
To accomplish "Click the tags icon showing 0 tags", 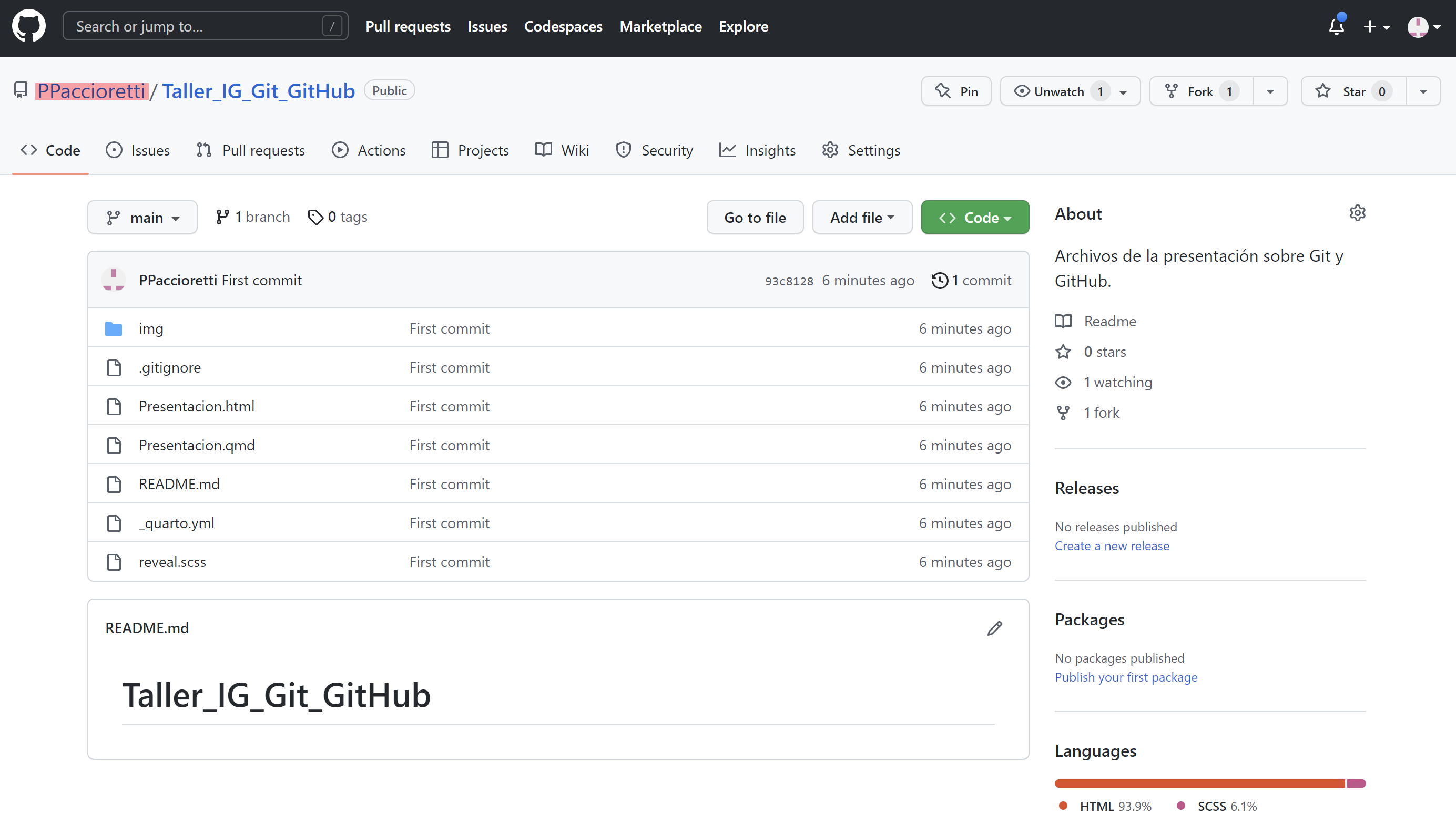I will (315, 217).
